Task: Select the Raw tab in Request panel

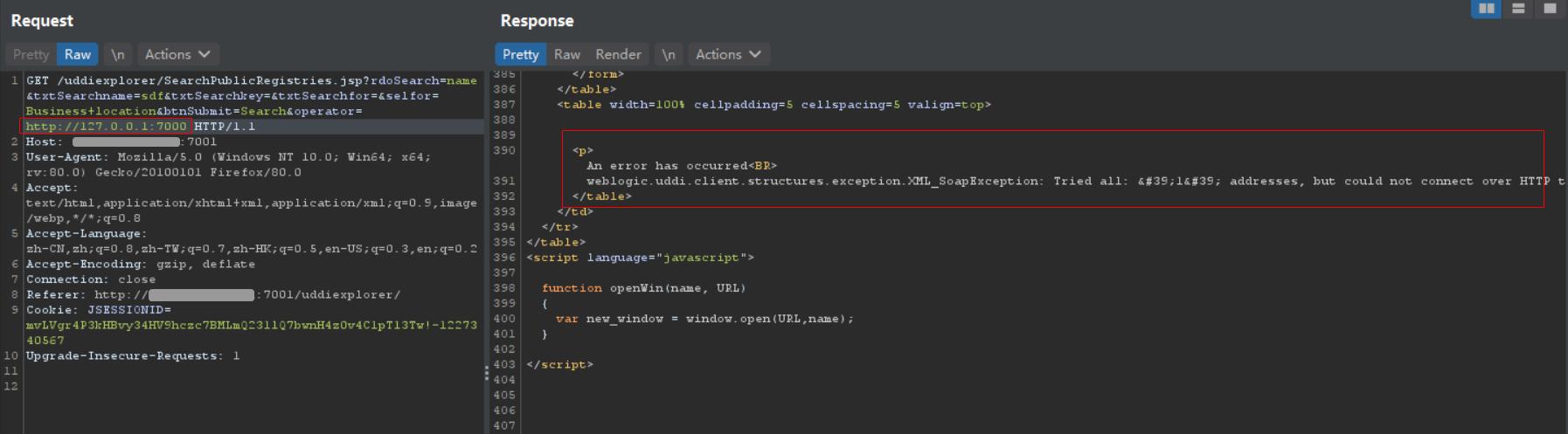Action: tap(78, 54)
